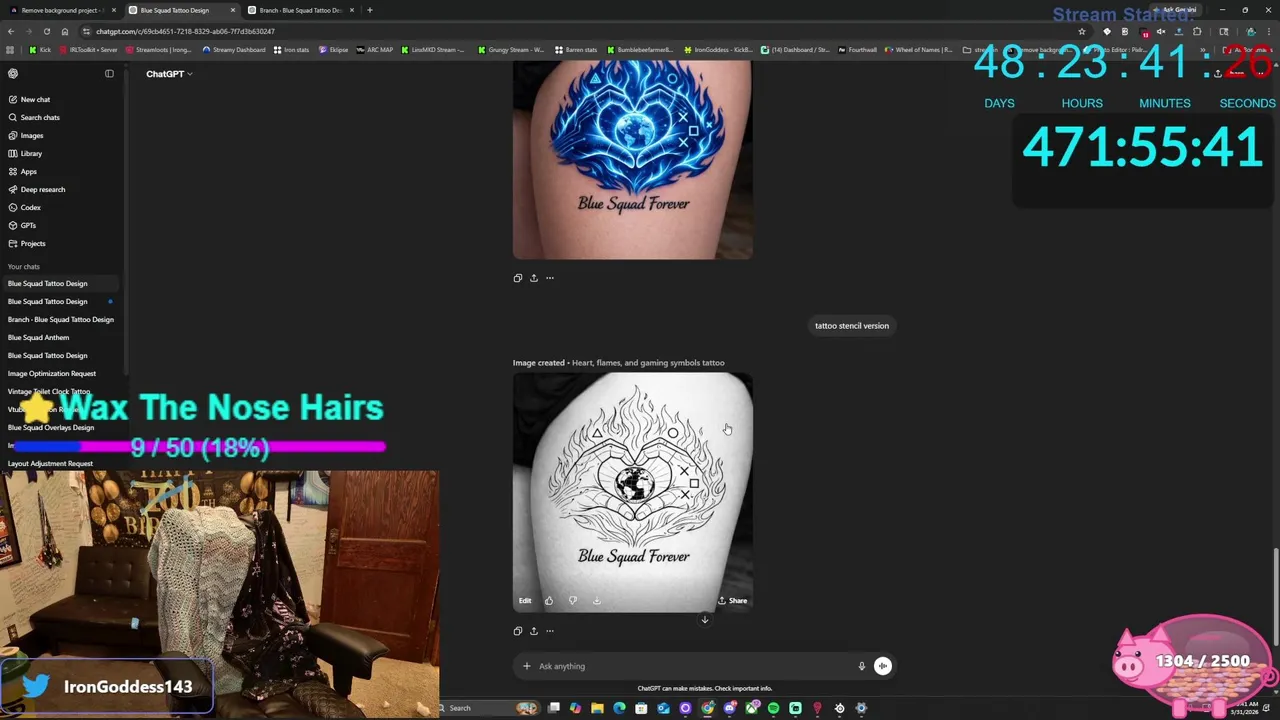The height and width of the screenshot is (720, 1280).
Task: Click the plus attach button in composer
Action: tap(526, 666)
